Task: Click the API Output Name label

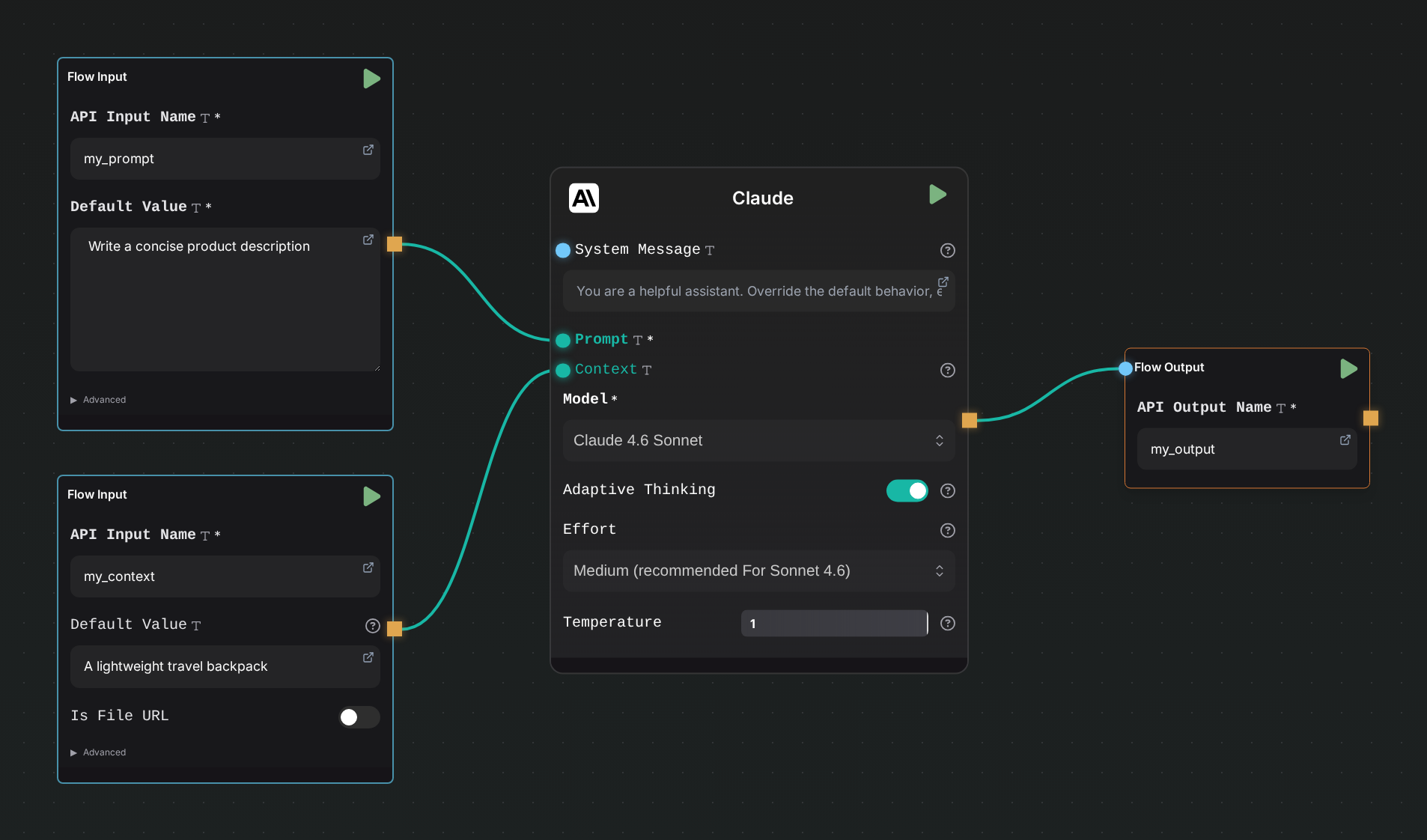Action: [1204, 407]
